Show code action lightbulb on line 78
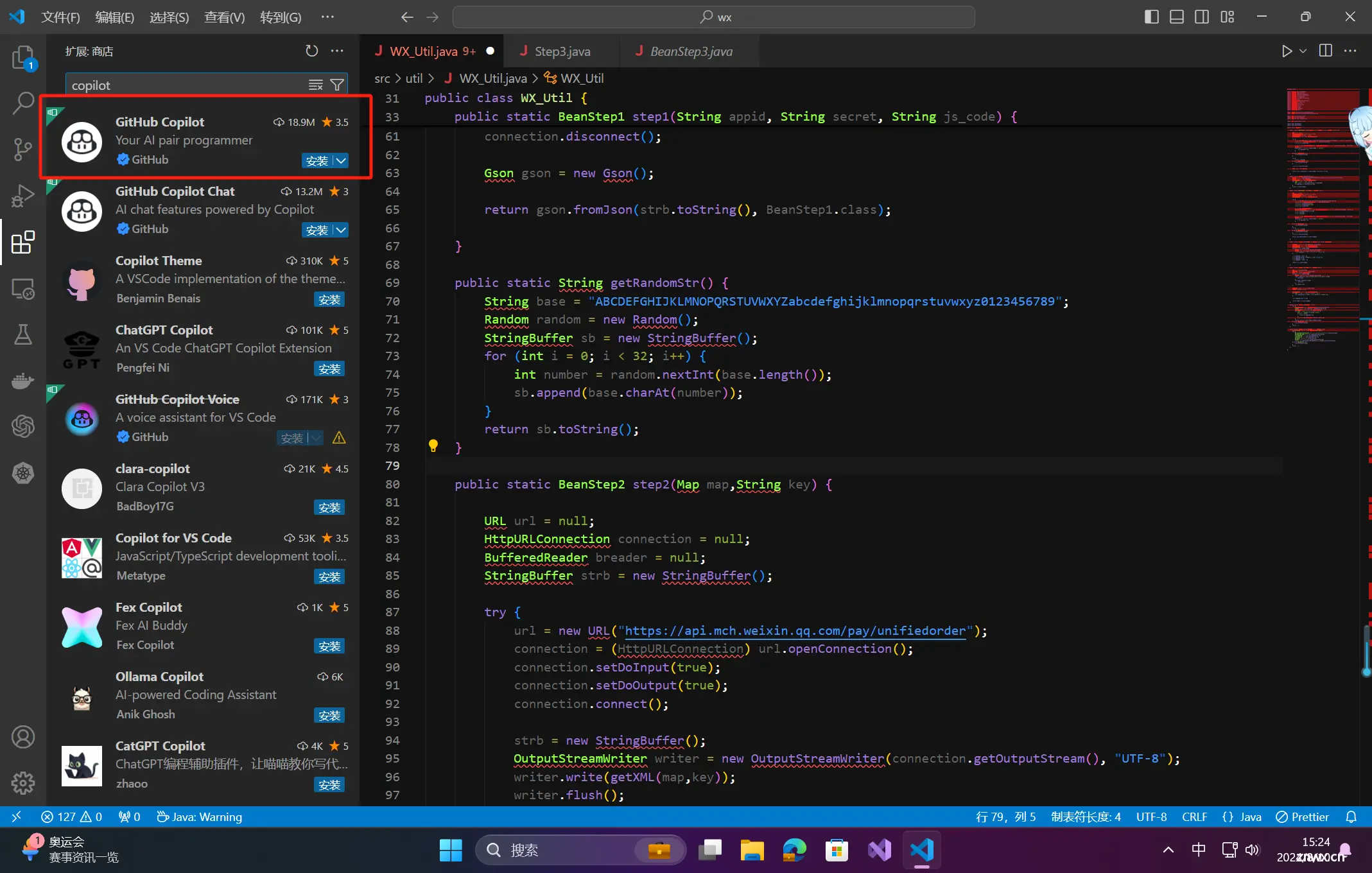This screenshot has height=873, width=1372. pyautogui.click(x=433, y=445)
